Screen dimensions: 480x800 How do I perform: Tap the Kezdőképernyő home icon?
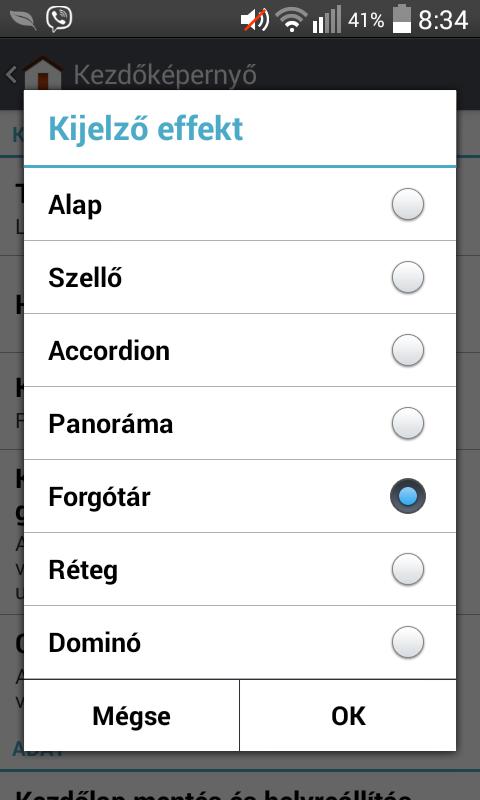(43, 73)
